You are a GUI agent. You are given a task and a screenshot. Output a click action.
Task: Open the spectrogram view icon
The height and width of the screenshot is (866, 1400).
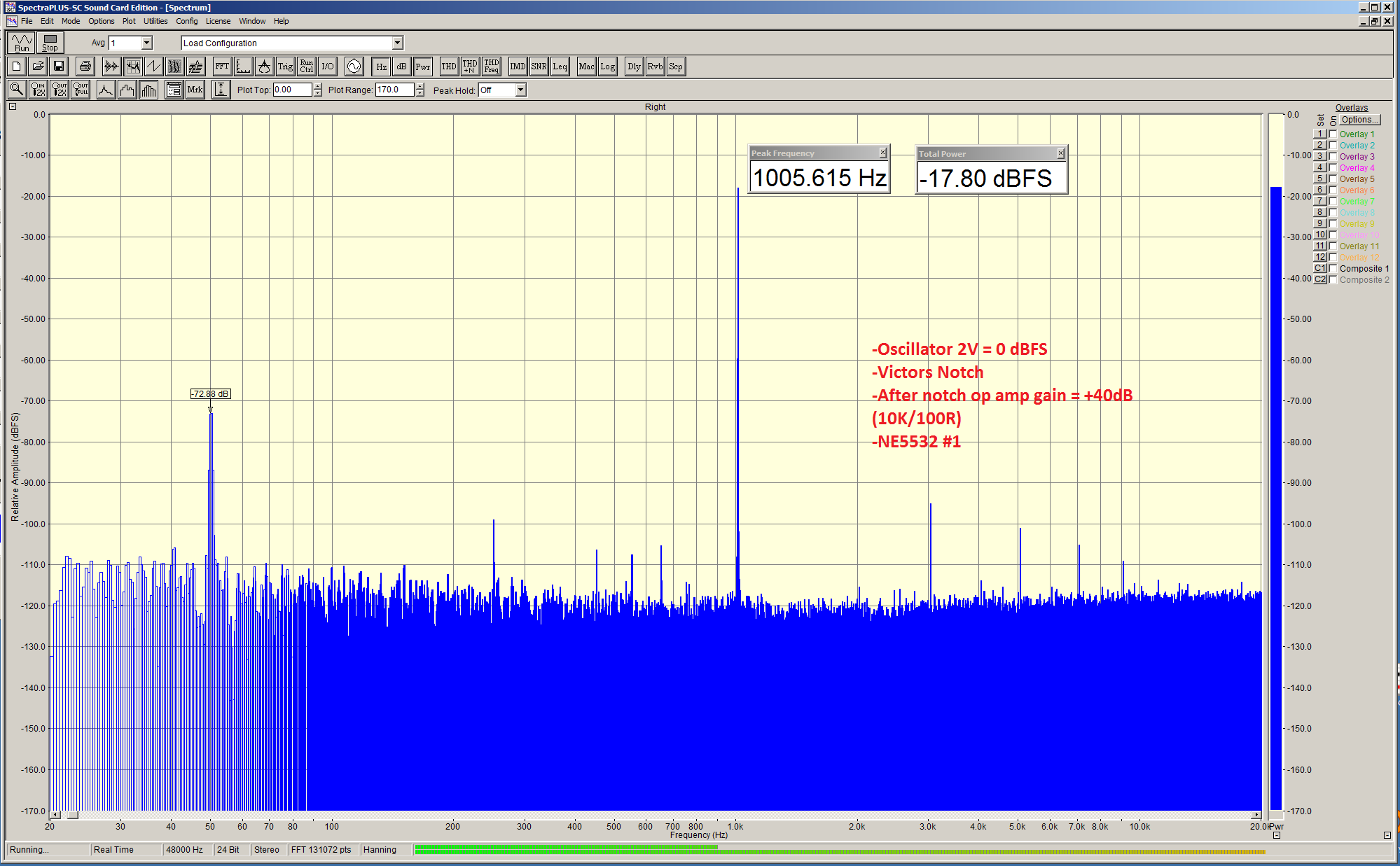point(174,67)
